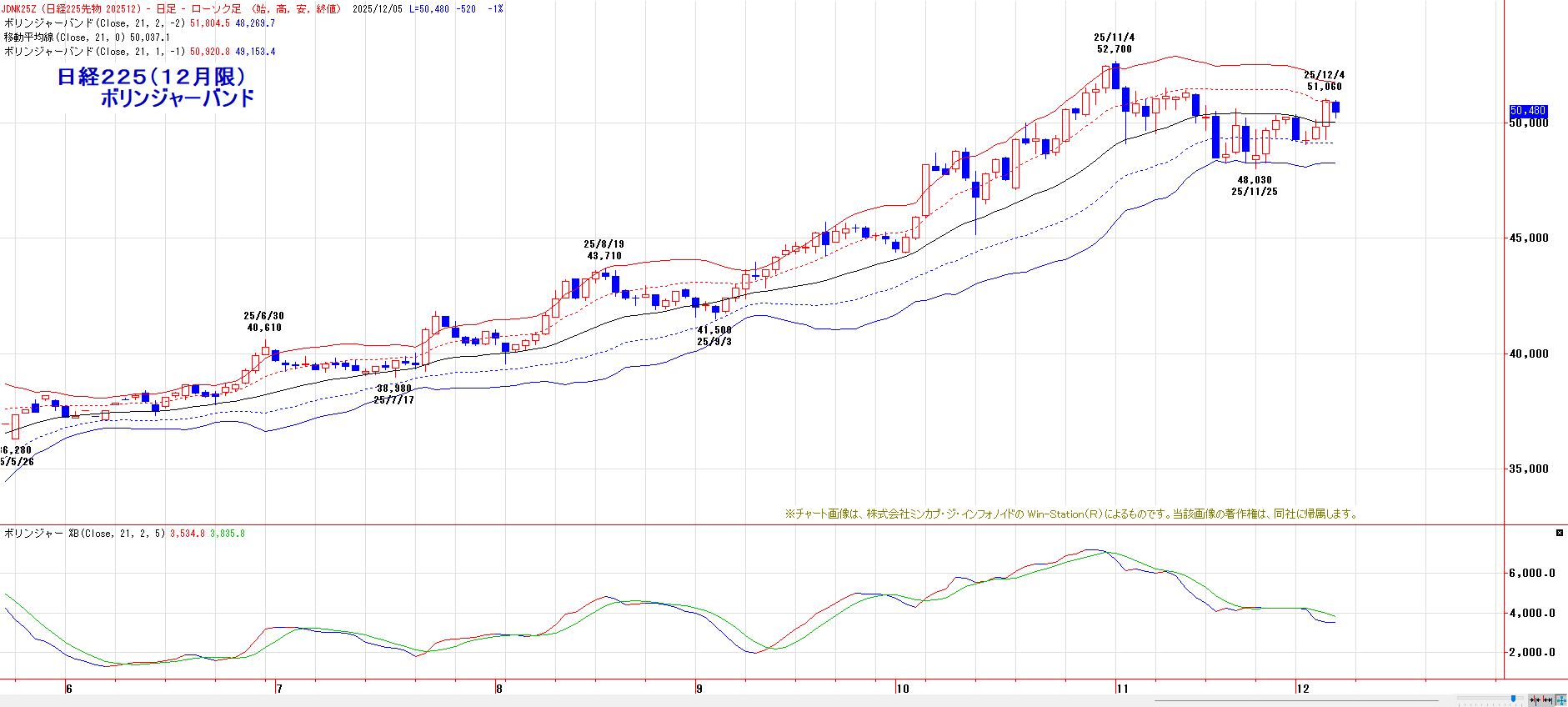
Task: Select the ボリンジャーバンド(Close, 21, 1, -1) legend
Action: 95,52
